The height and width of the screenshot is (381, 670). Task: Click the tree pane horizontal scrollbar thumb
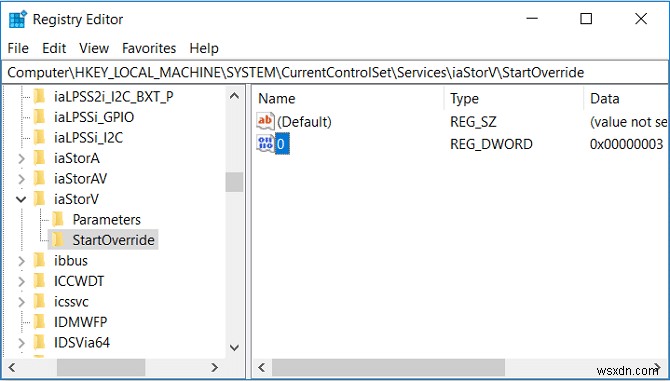tap(101, 367)
